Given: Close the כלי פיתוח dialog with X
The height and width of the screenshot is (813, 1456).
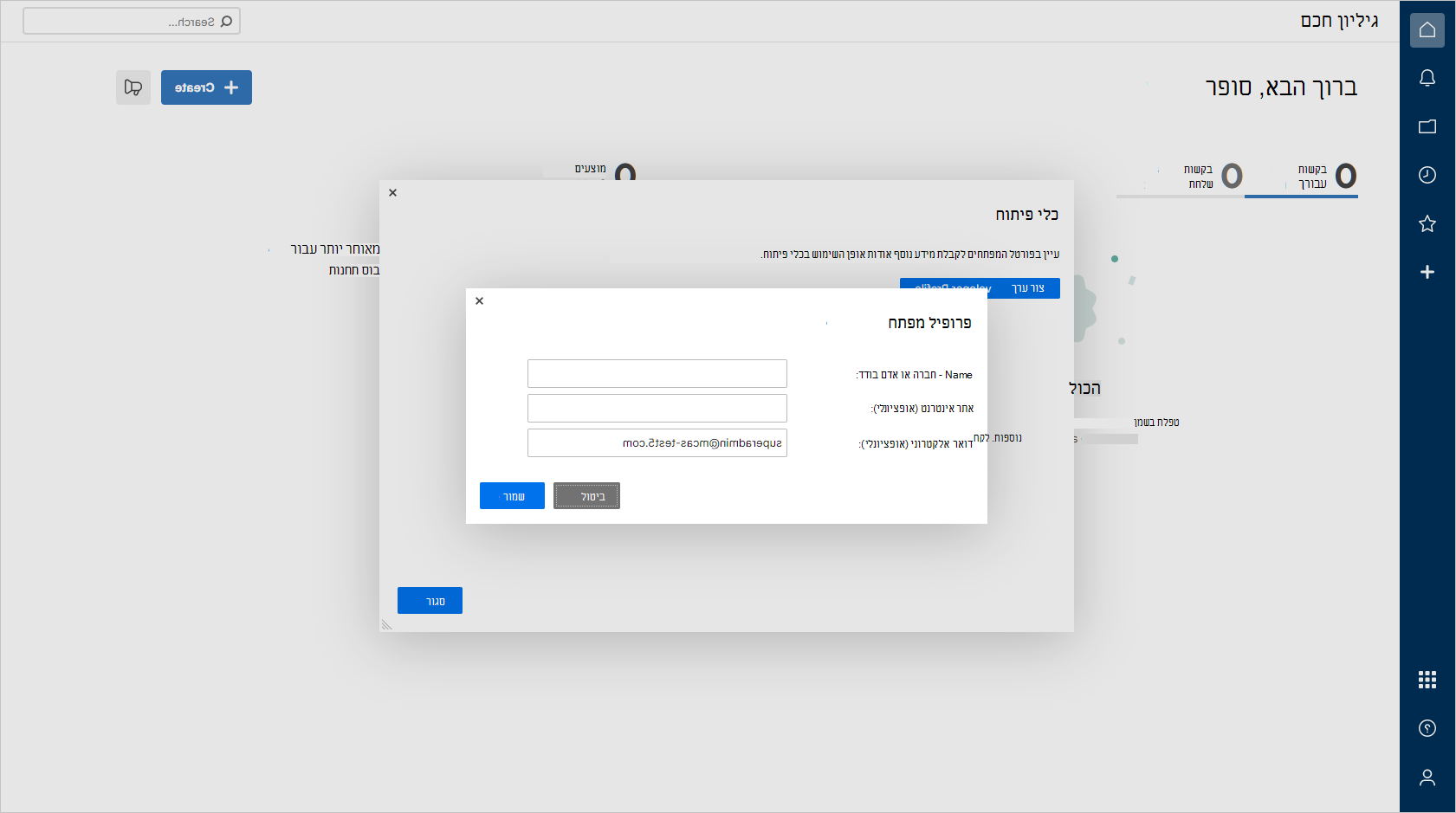Looking at the screenshot, I should coord(392,192).
